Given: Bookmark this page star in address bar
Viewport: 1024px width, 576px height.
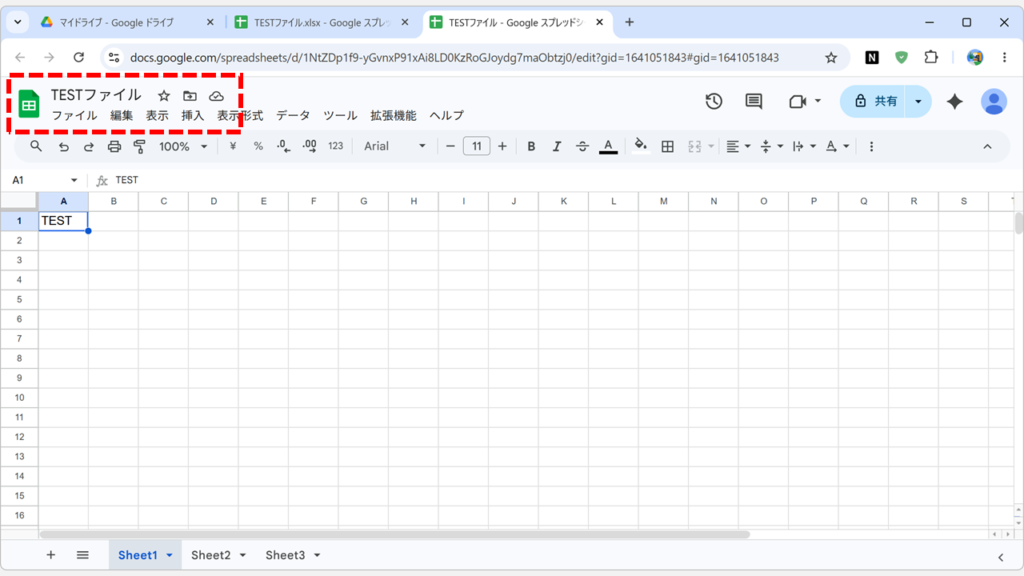Looking at the screenshot, I should [831, 57].
